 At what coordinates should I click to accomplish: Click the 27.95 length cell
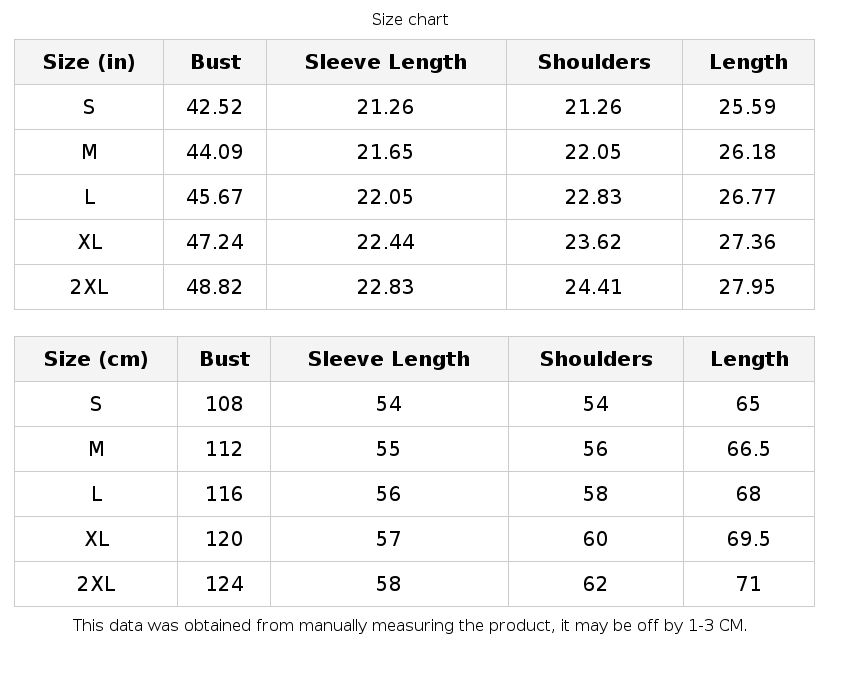(x=748, y=287)
